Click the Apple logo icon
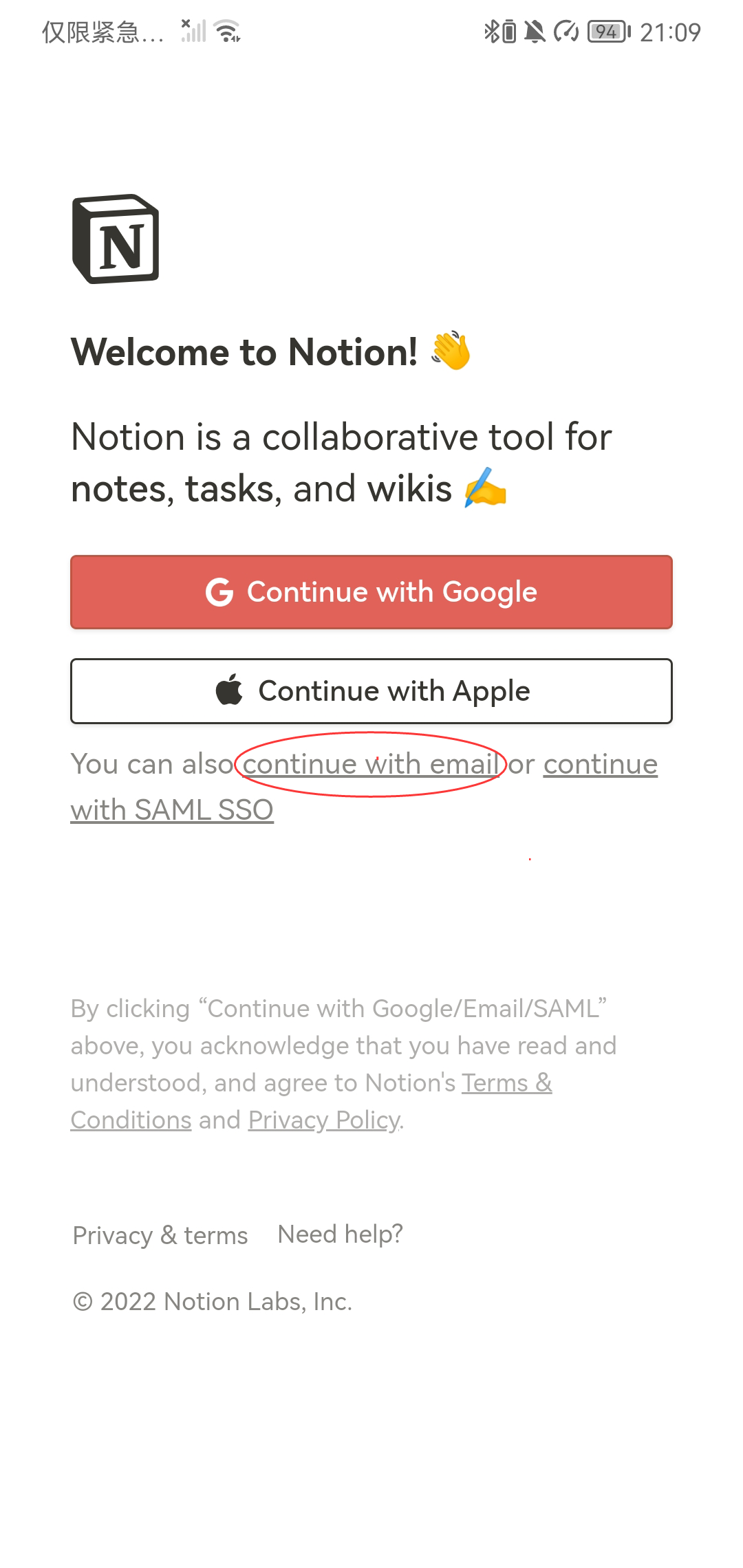 (x=228, y=690)
